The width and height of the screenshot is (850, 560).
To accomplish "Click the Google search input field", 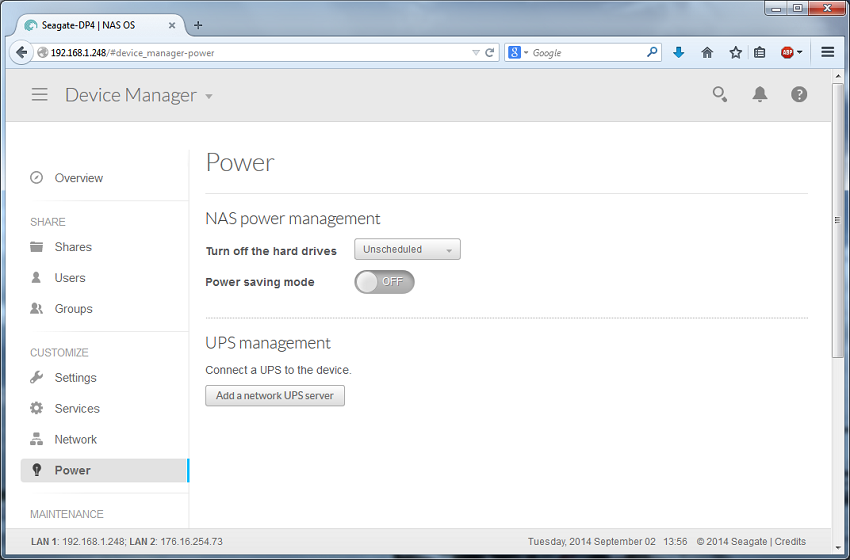I will 588,53.
